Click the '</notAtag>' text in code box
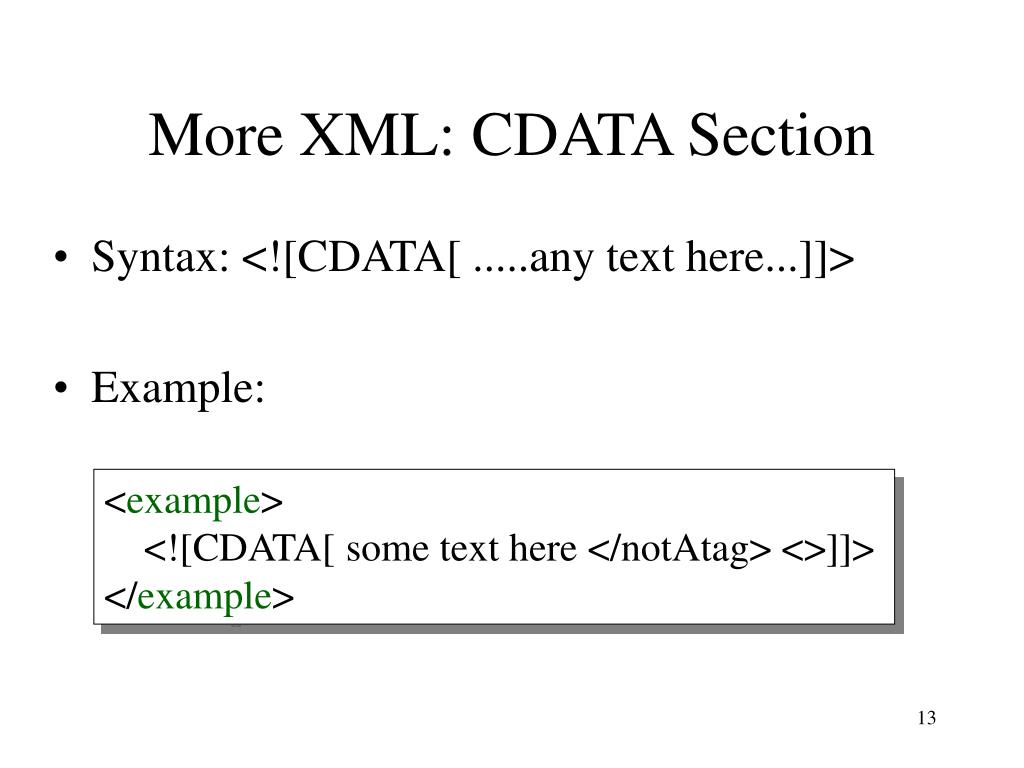1024x768 pixels. coord(679,549)
